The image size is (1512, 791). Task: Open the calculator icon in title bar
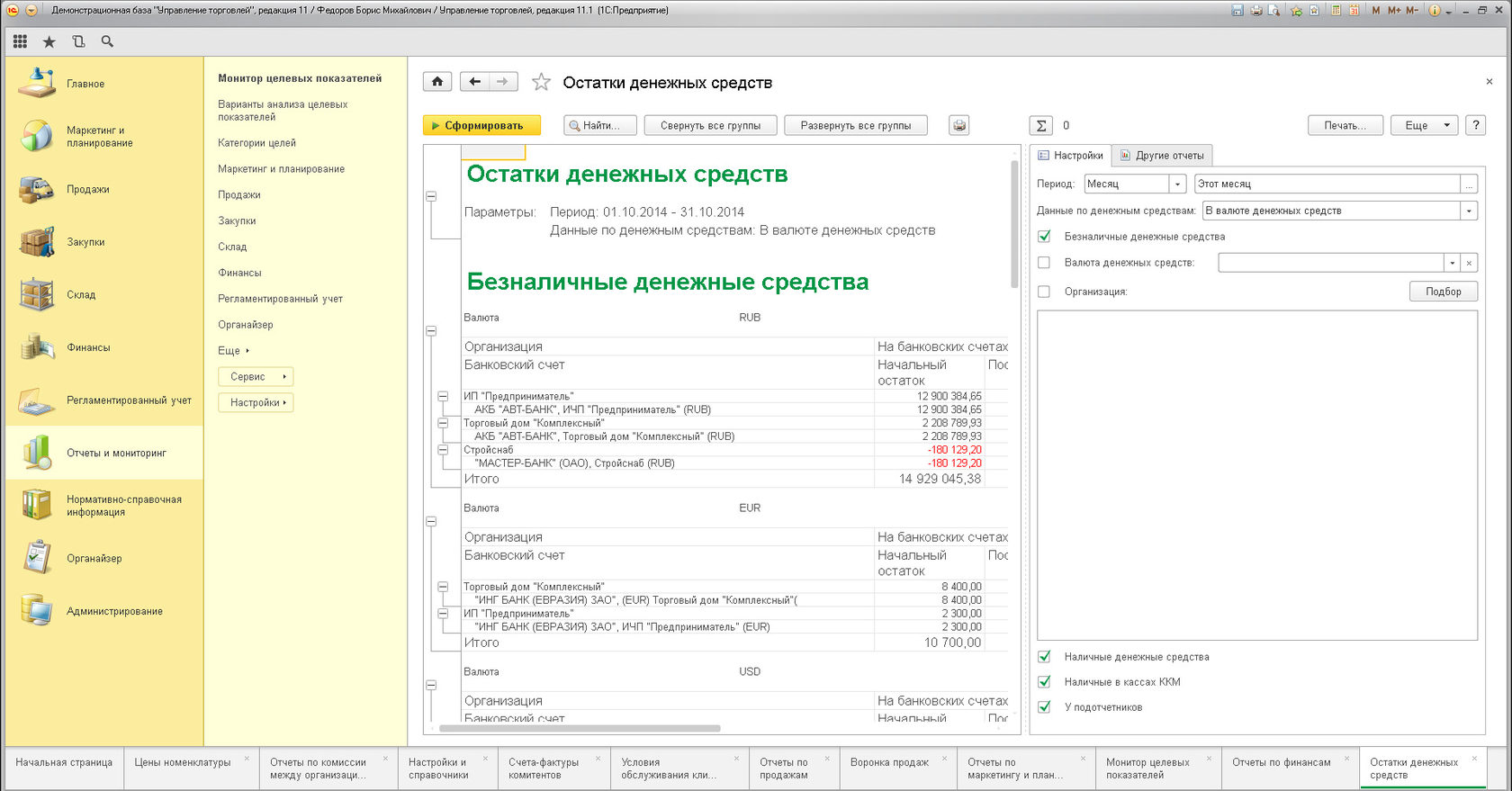(x=1336, y=11)
